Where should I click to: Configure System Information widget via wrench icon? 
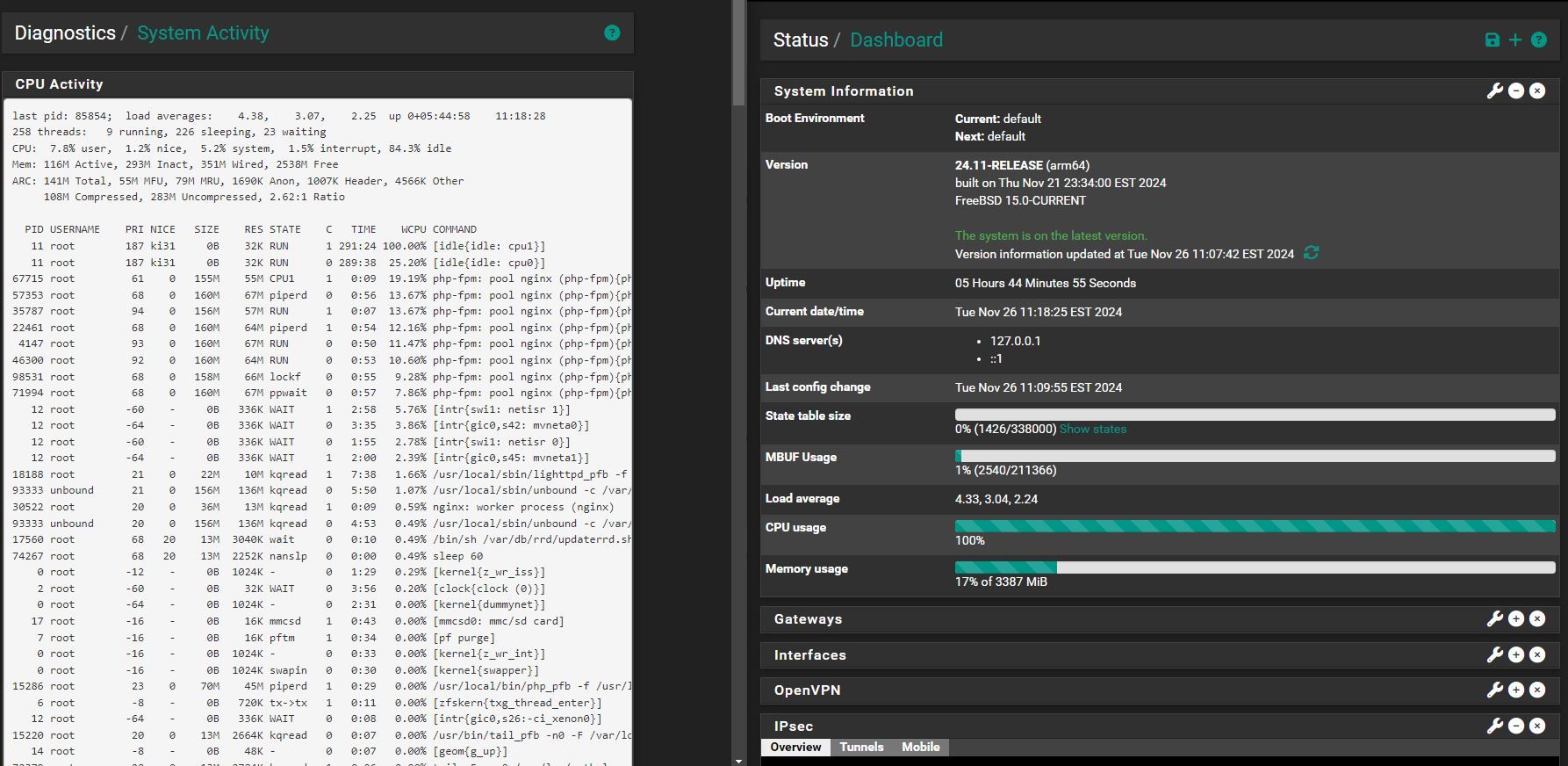click(x=1495, y=90)
